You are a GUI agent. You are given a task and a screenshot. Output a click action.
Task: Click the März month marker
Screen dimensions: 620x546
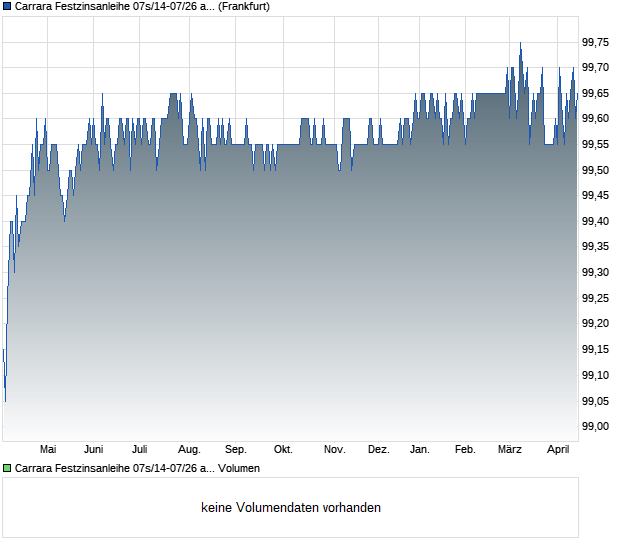point(510,450)
